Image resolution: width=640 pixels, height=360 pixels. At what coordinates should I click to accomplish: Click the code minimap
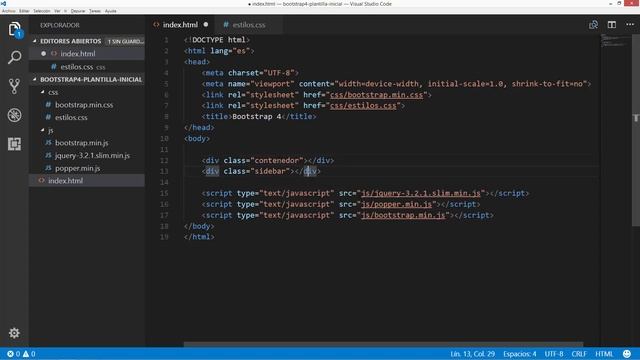616,40
